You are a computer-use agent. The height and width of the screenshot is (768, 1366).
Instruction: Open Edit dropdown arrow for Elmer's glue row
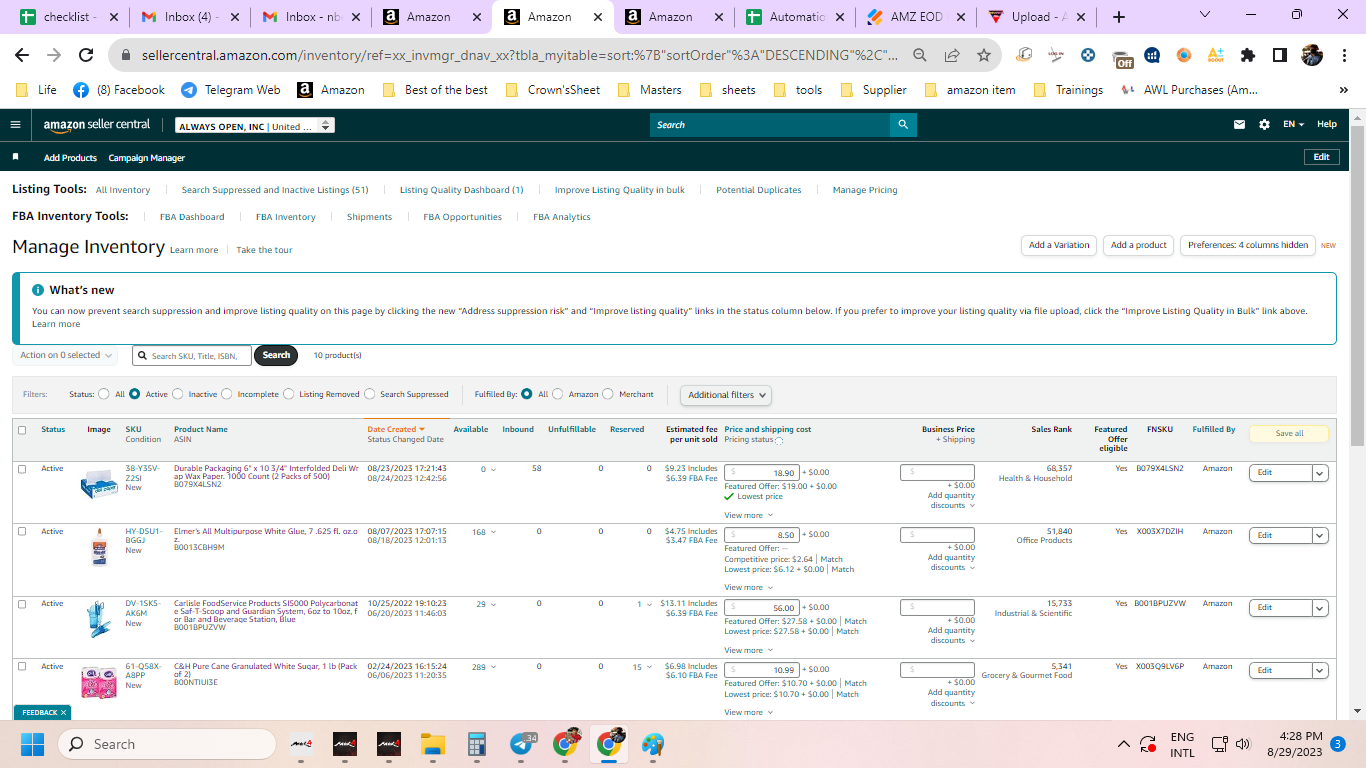[x=1320, y=535]
